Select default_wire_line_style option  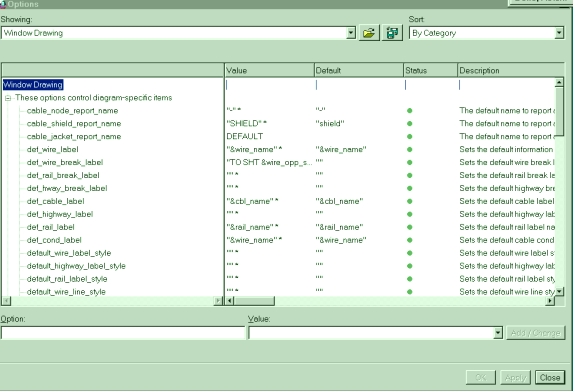[66, 292]
